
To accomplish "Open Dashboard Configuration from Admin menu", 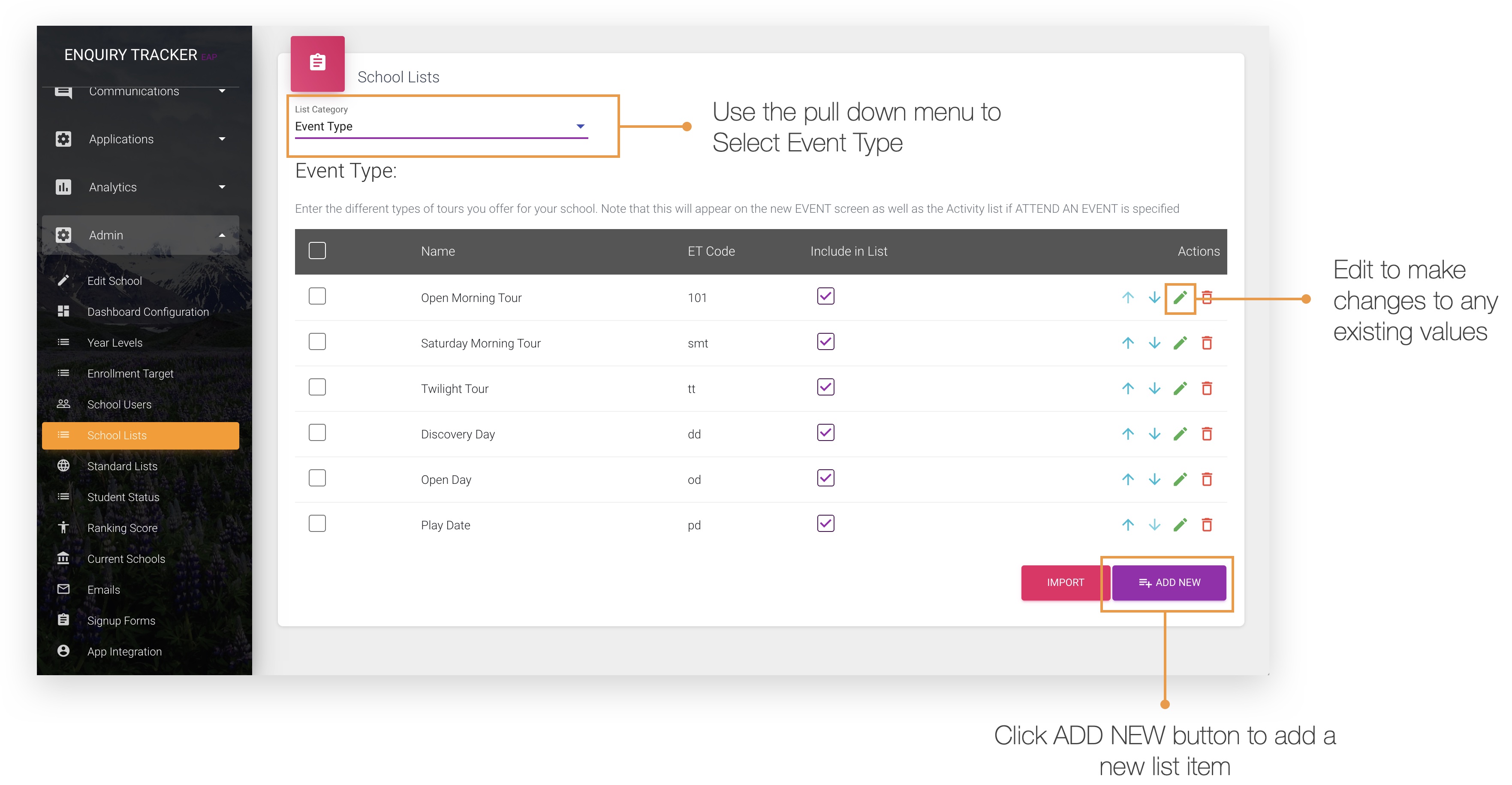I will click(x=148, y=311).
